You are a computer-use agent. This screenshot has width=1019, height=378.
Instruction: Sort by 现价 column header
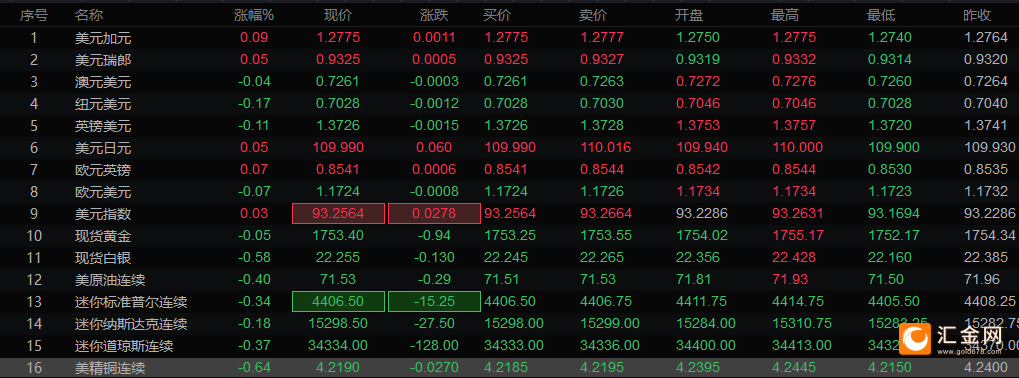pyautogui.click(x=338, y=15)
